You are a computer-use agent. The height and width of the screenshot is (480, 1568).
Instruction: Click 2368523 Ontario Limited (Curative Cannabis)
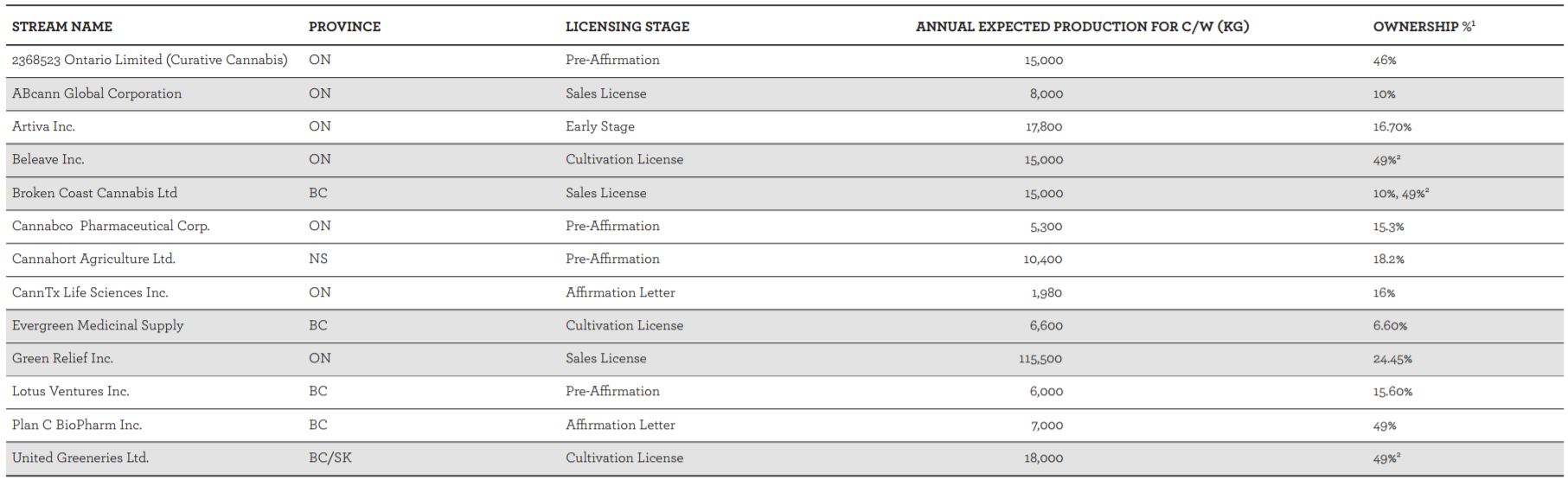tap(150, 60)
